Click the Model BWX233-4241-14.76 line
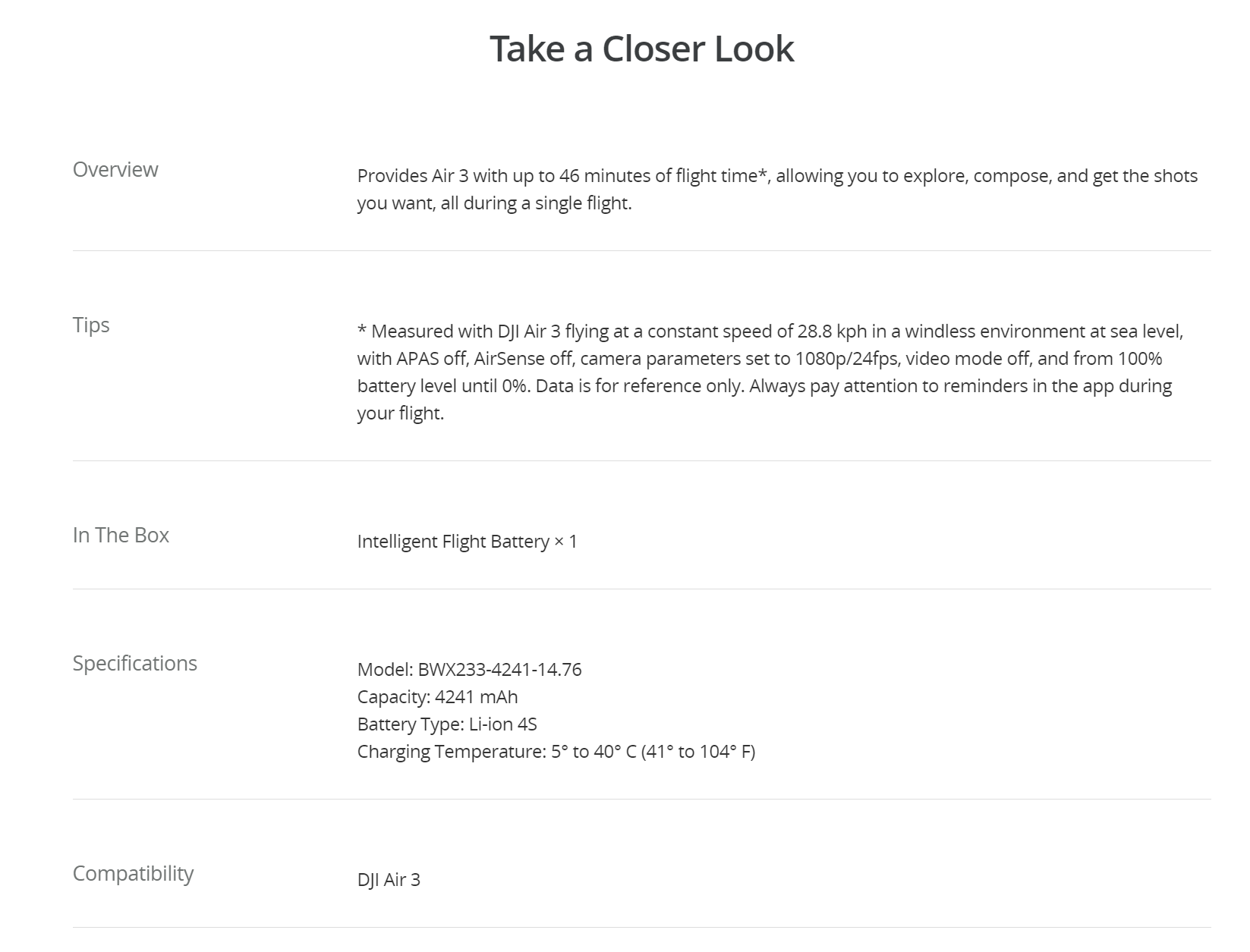The image size is (1250, 952). pos(470,670)
